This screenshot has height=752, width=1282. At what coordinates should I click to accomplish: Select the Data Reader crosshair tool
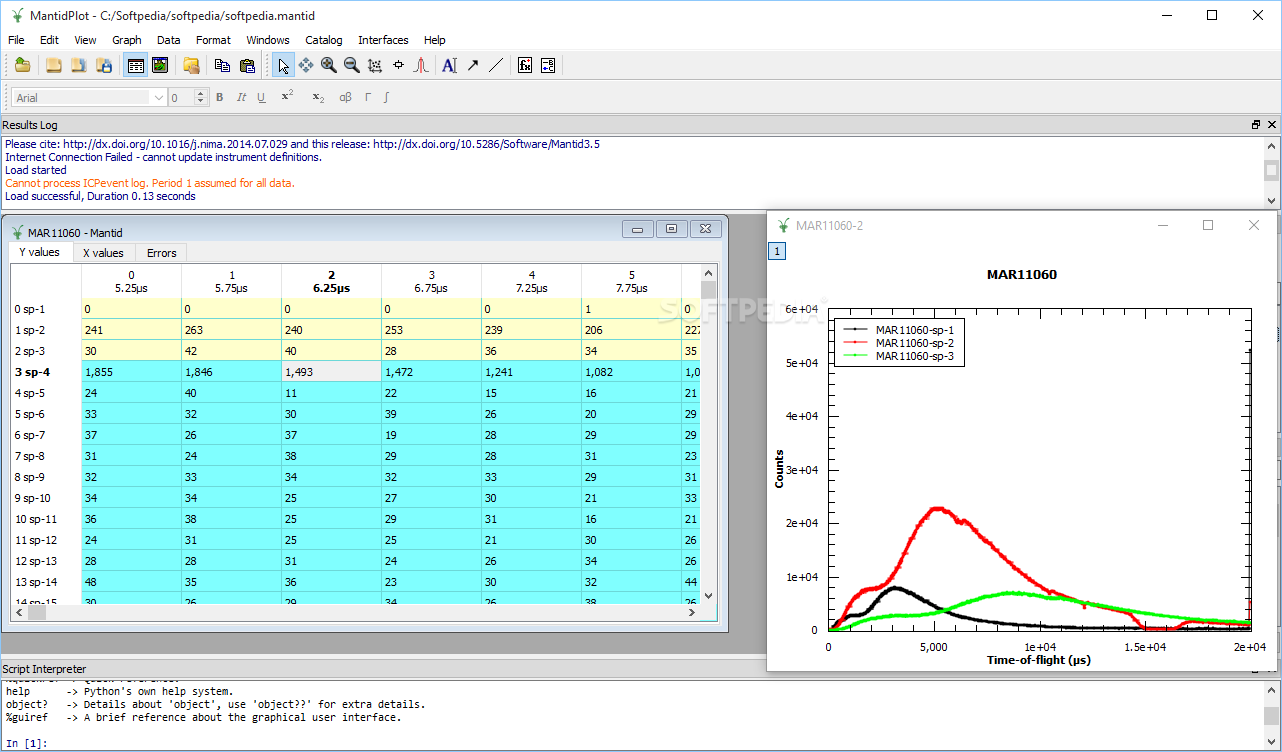398,65
